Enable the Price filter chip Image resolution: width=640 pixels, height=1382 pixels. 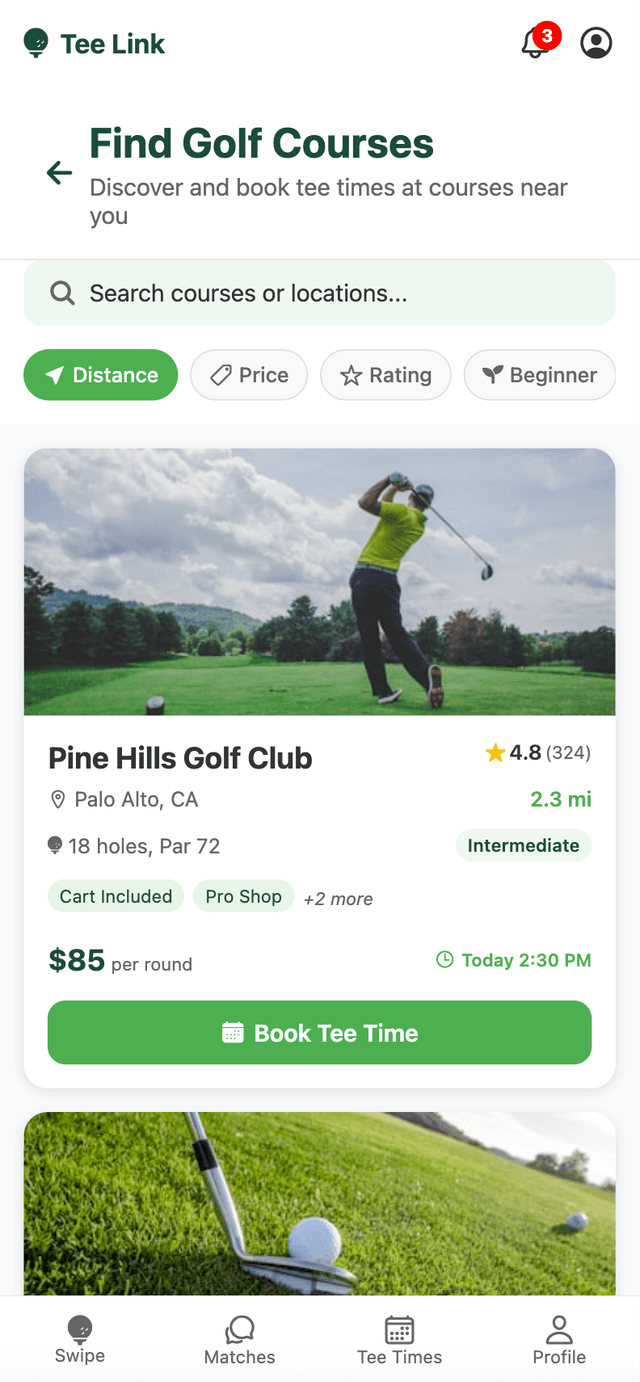[x=249, y=375]
